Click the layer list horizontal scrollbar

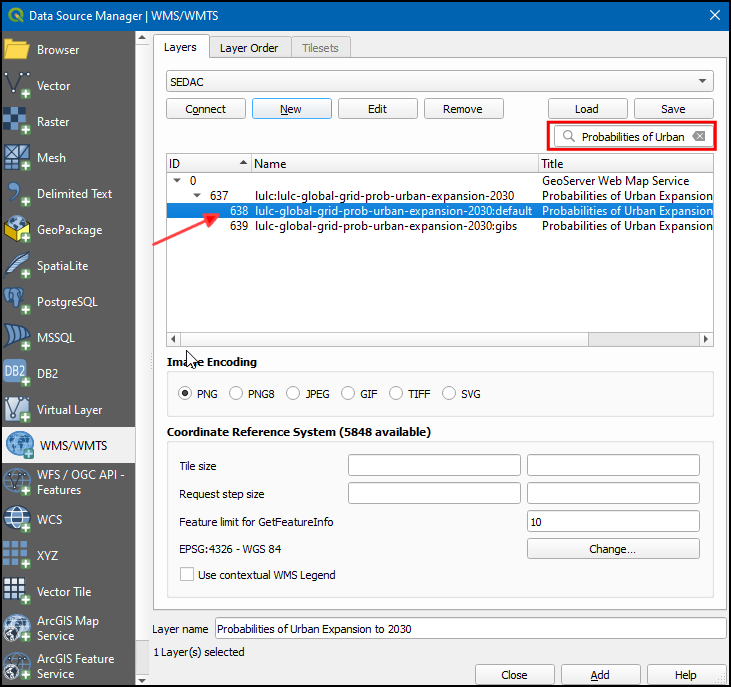coord(439,340)
